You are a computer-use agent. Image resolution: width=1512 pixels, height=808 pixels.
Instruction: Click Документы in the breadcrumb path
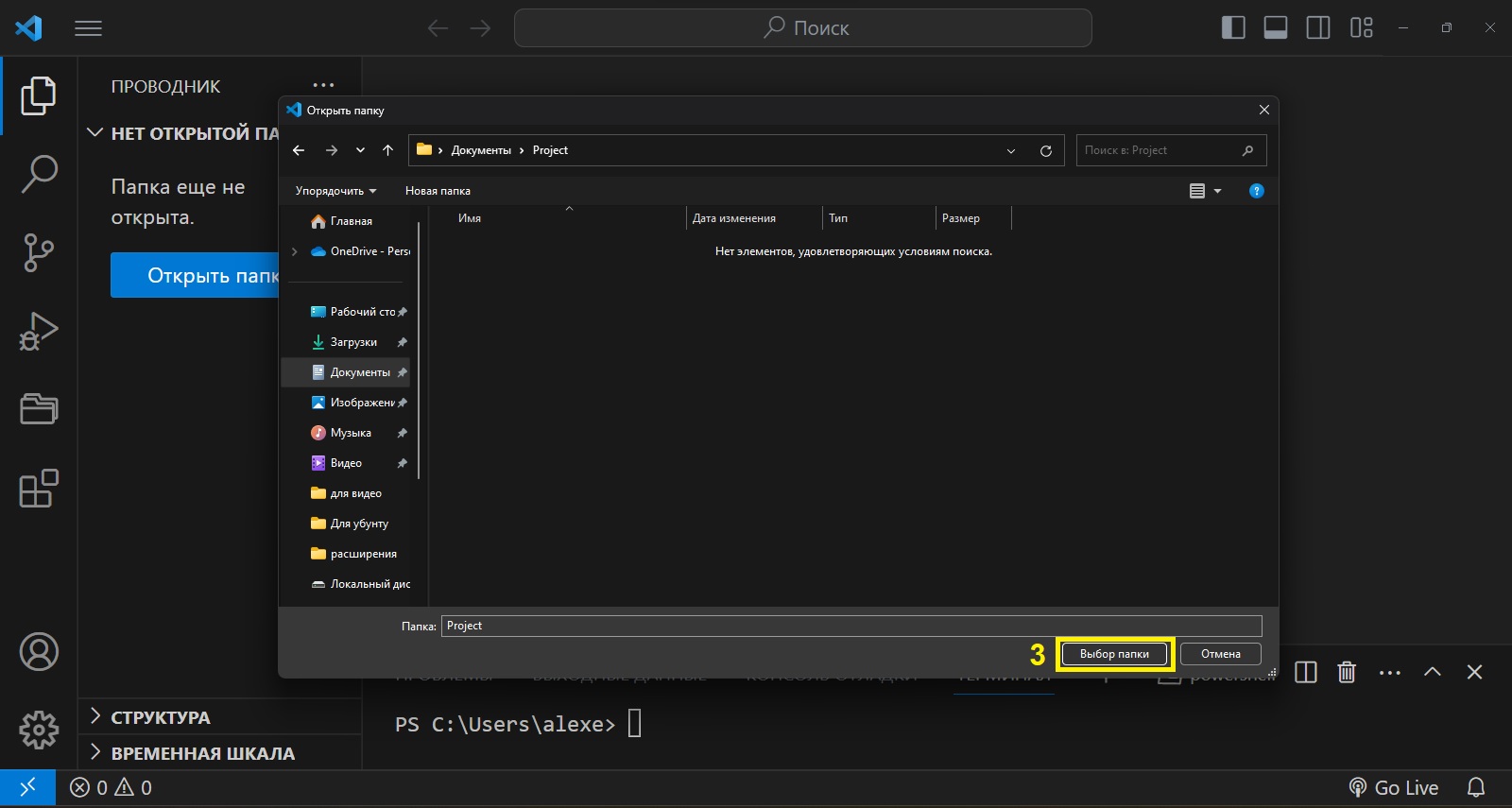pyautogui.click(x=481, y=150)
